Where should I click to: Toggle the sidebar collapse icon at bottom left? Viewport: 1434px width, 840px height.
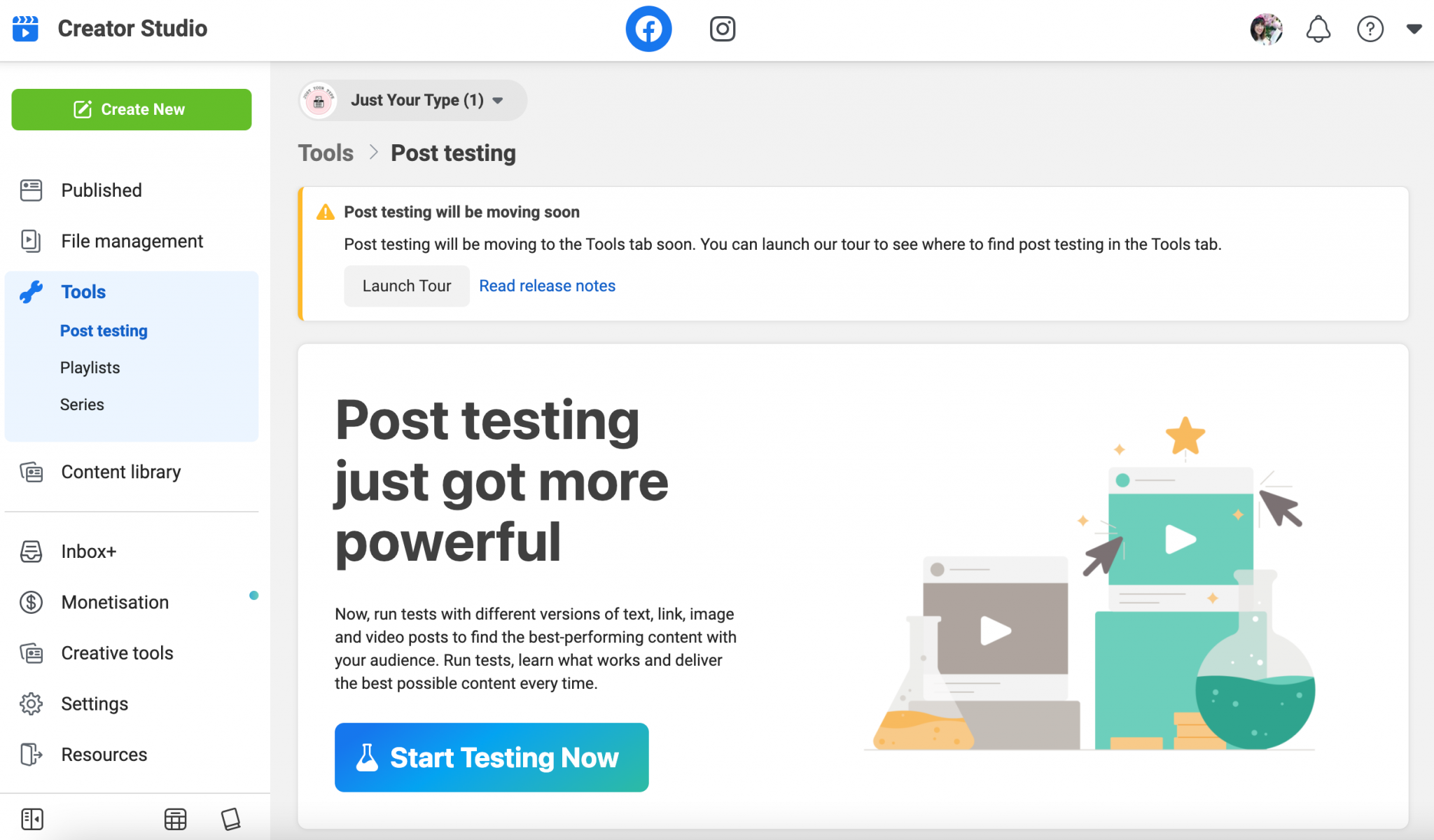(32, 818)
